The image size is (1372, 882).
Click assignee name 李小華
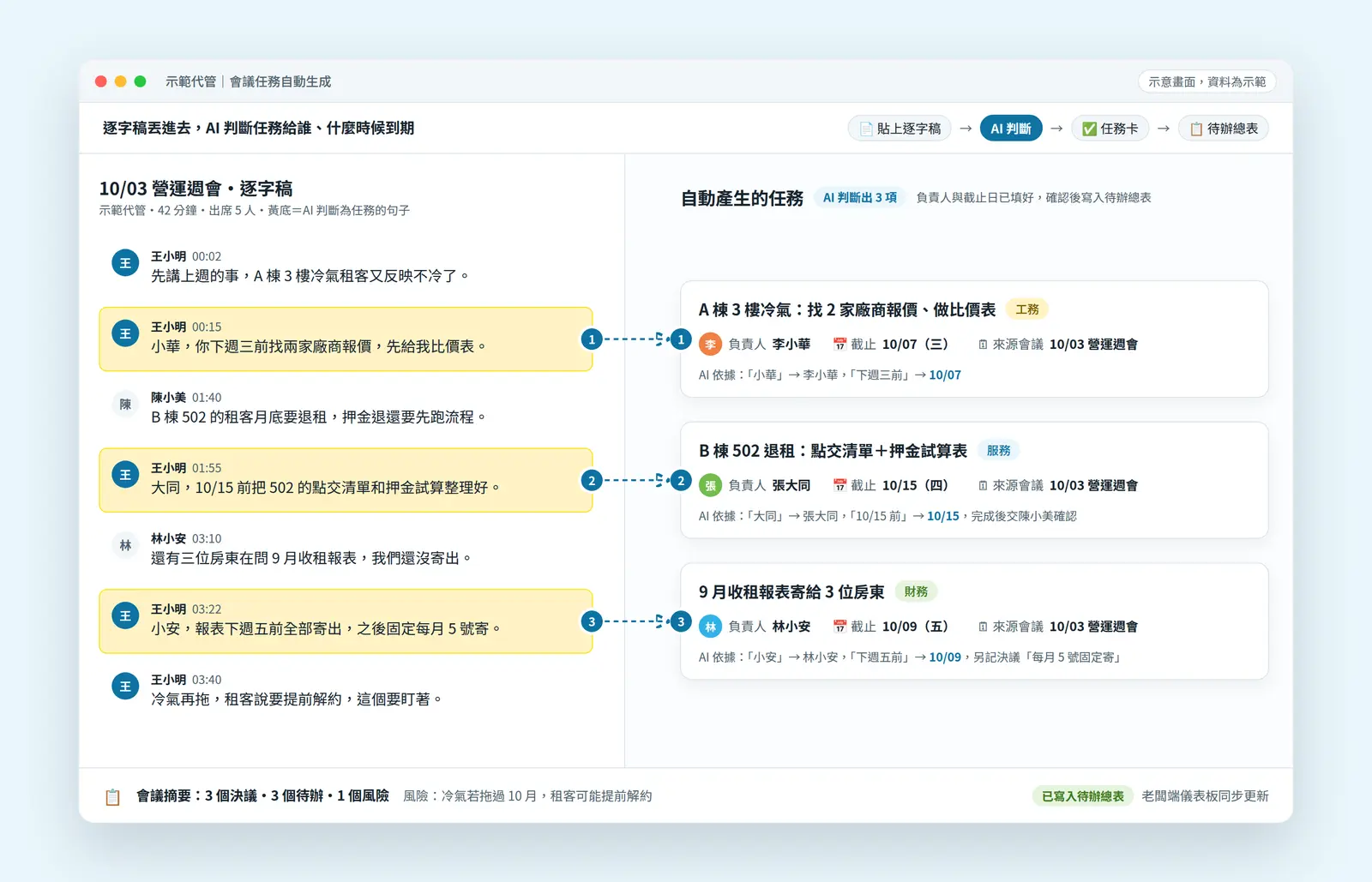pos(791,345)
